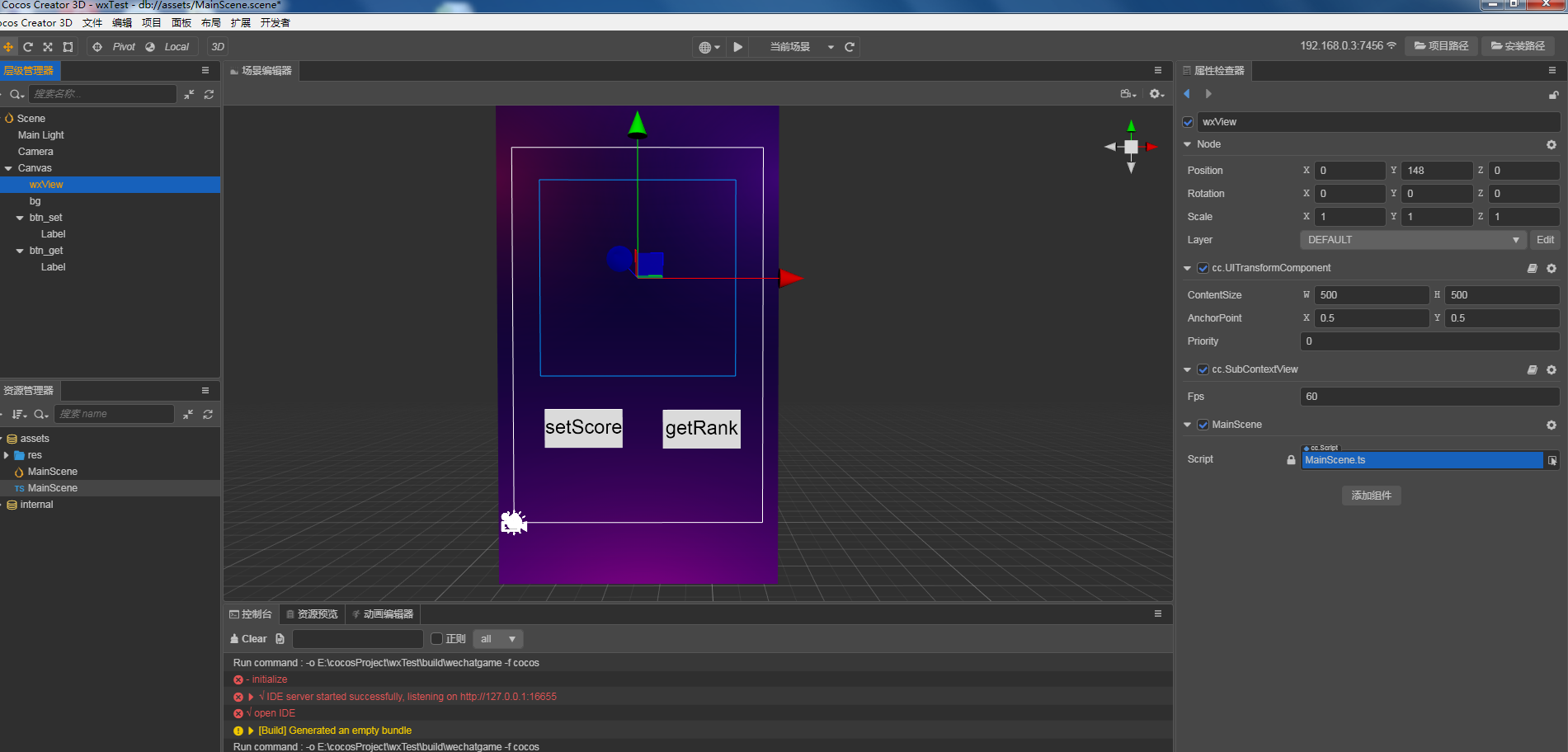Open the 文件 menu

click(x=92, y=23)
